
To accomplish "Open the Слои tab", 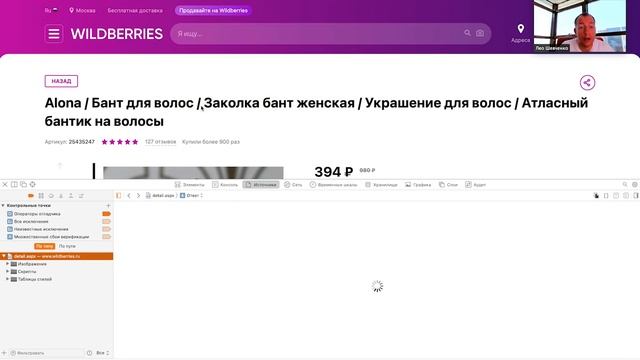I will (x=448, y=184).
